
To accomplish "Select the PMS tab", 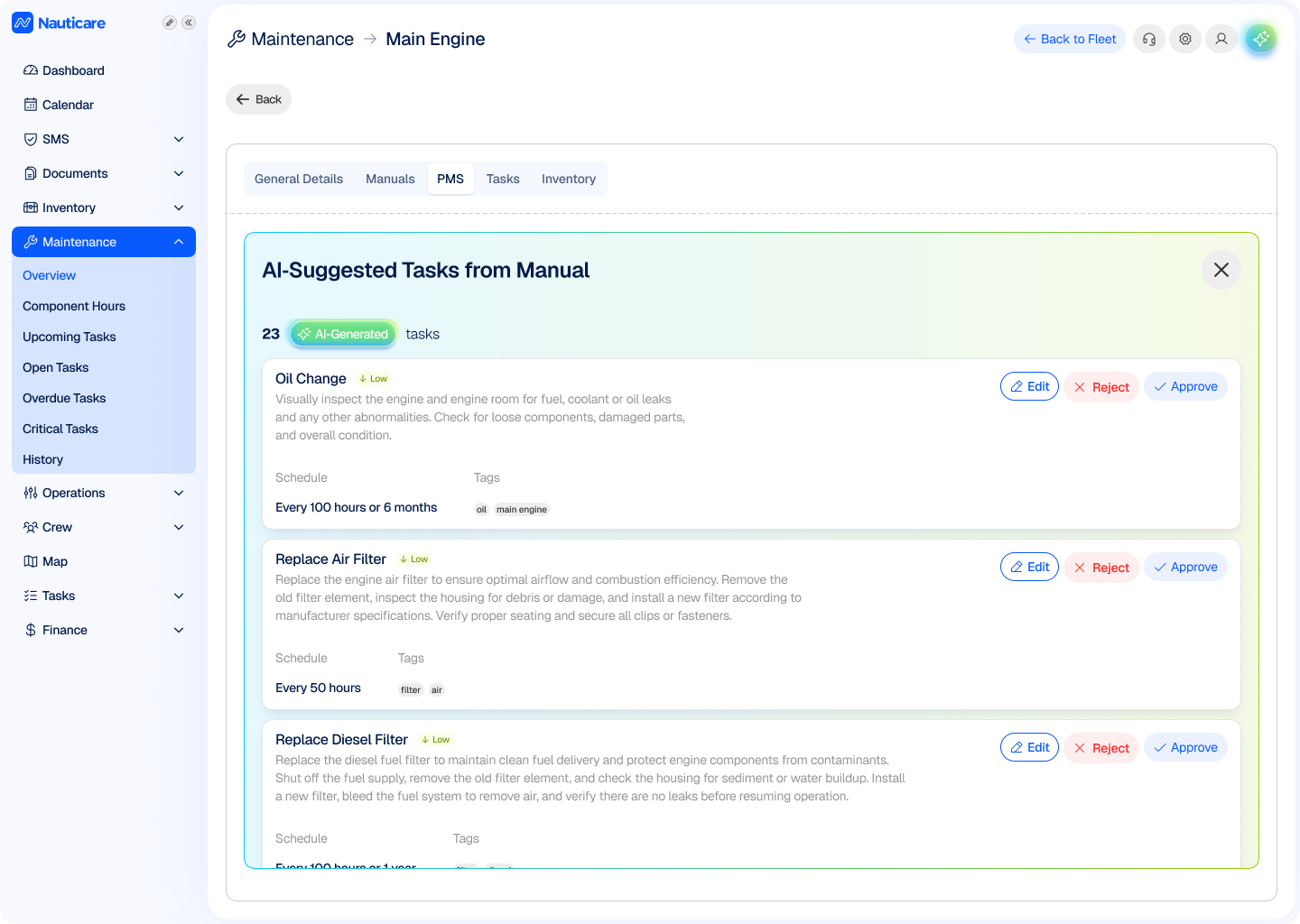I will (450, 179).
